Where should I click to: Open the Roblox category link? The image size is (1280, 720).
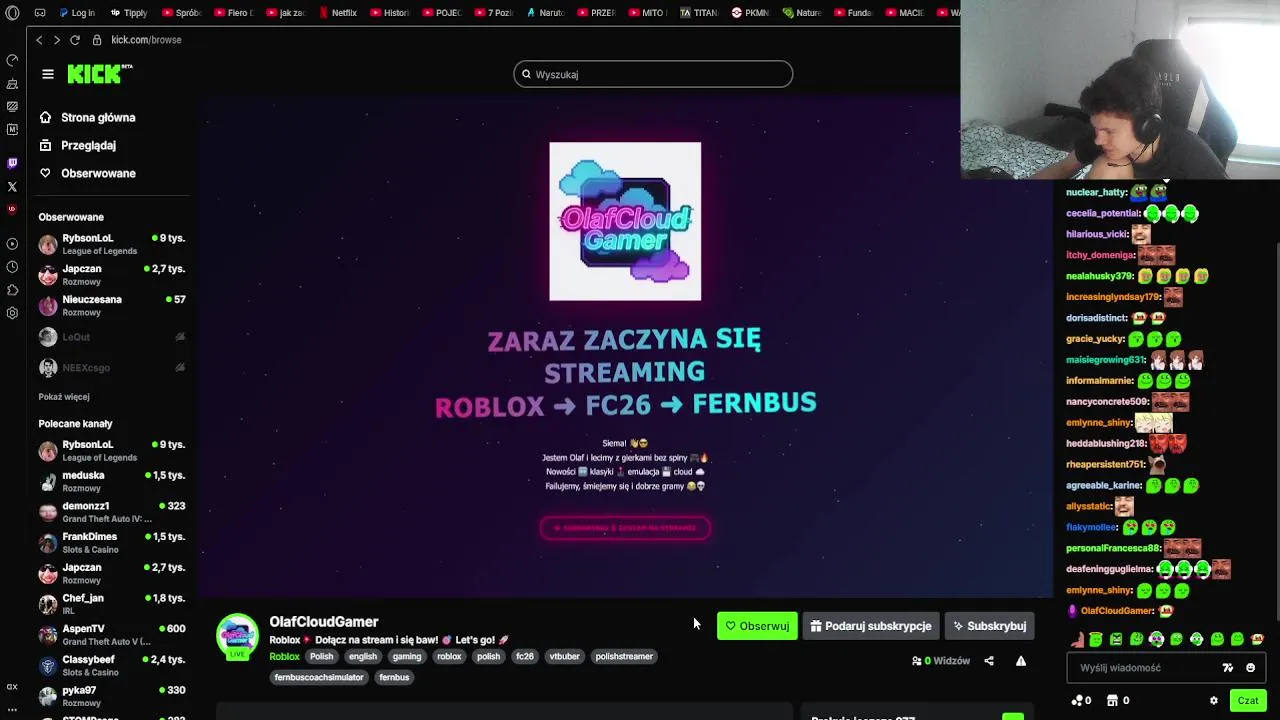coord(284,657)
